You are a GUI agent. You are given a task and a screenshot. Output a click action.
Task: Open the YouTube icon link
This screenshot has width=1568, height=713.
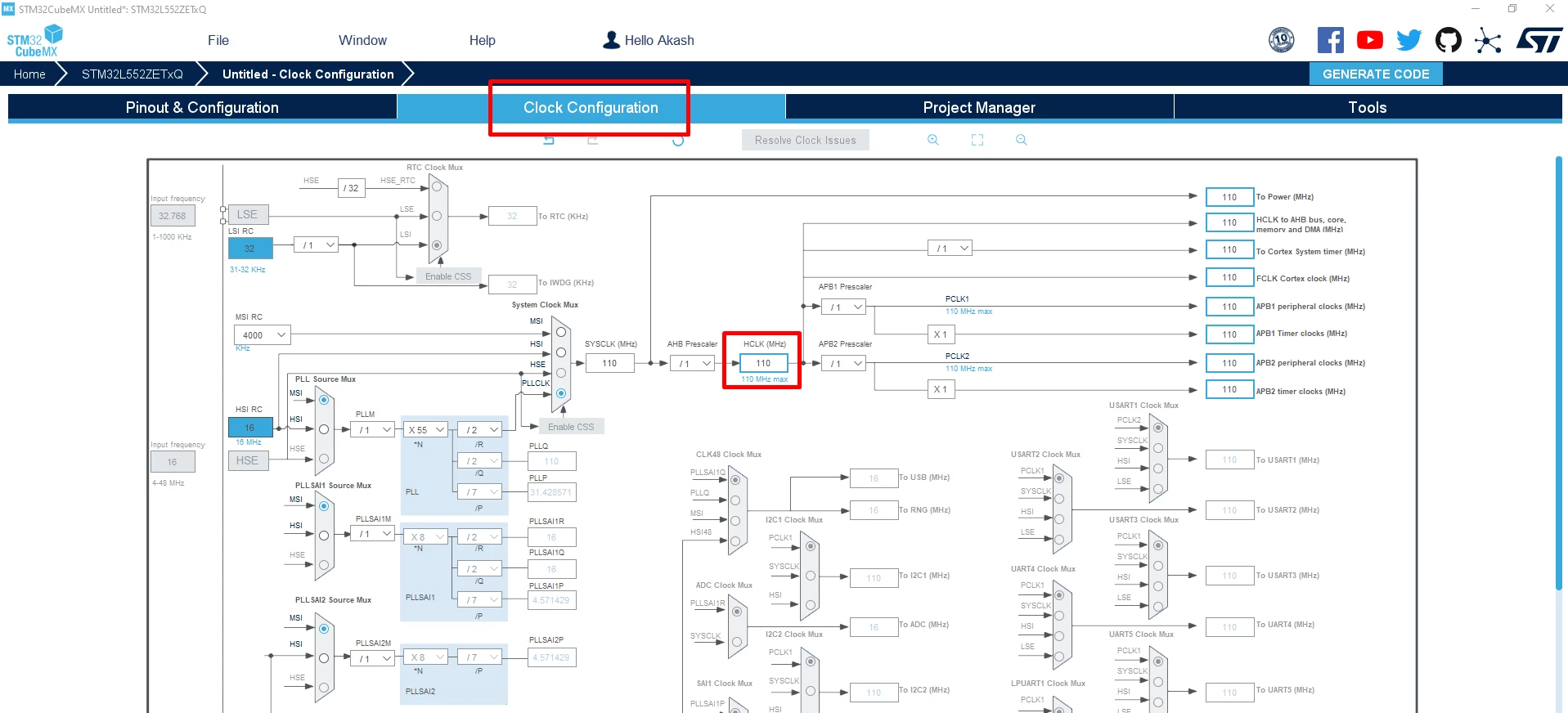point(1370,40)
